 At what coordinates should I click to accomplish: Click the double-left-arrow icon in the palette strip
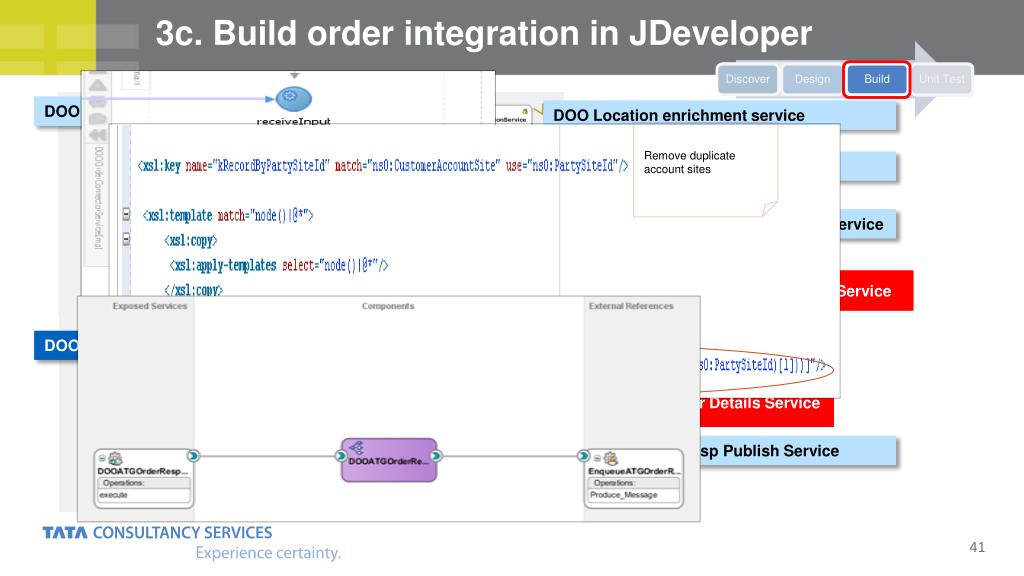click(97, 135)
